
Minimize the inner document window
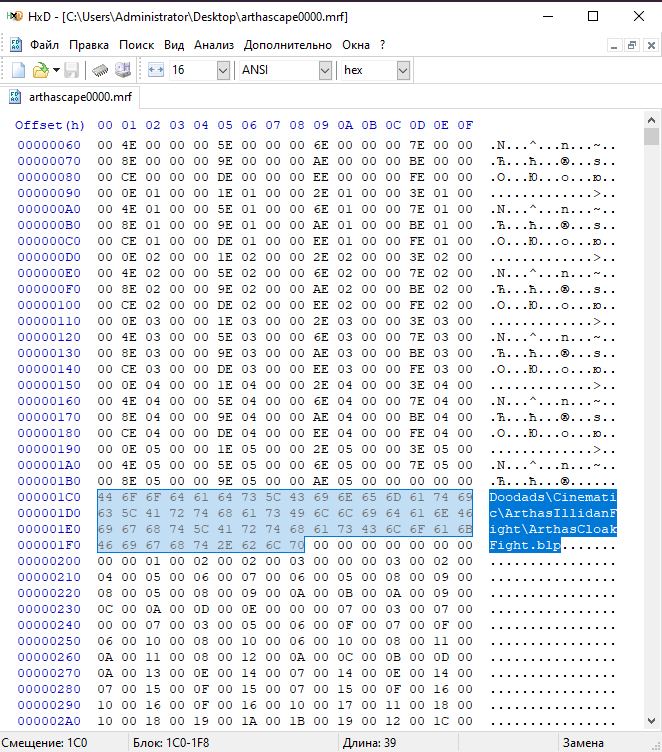pos(614,45)
